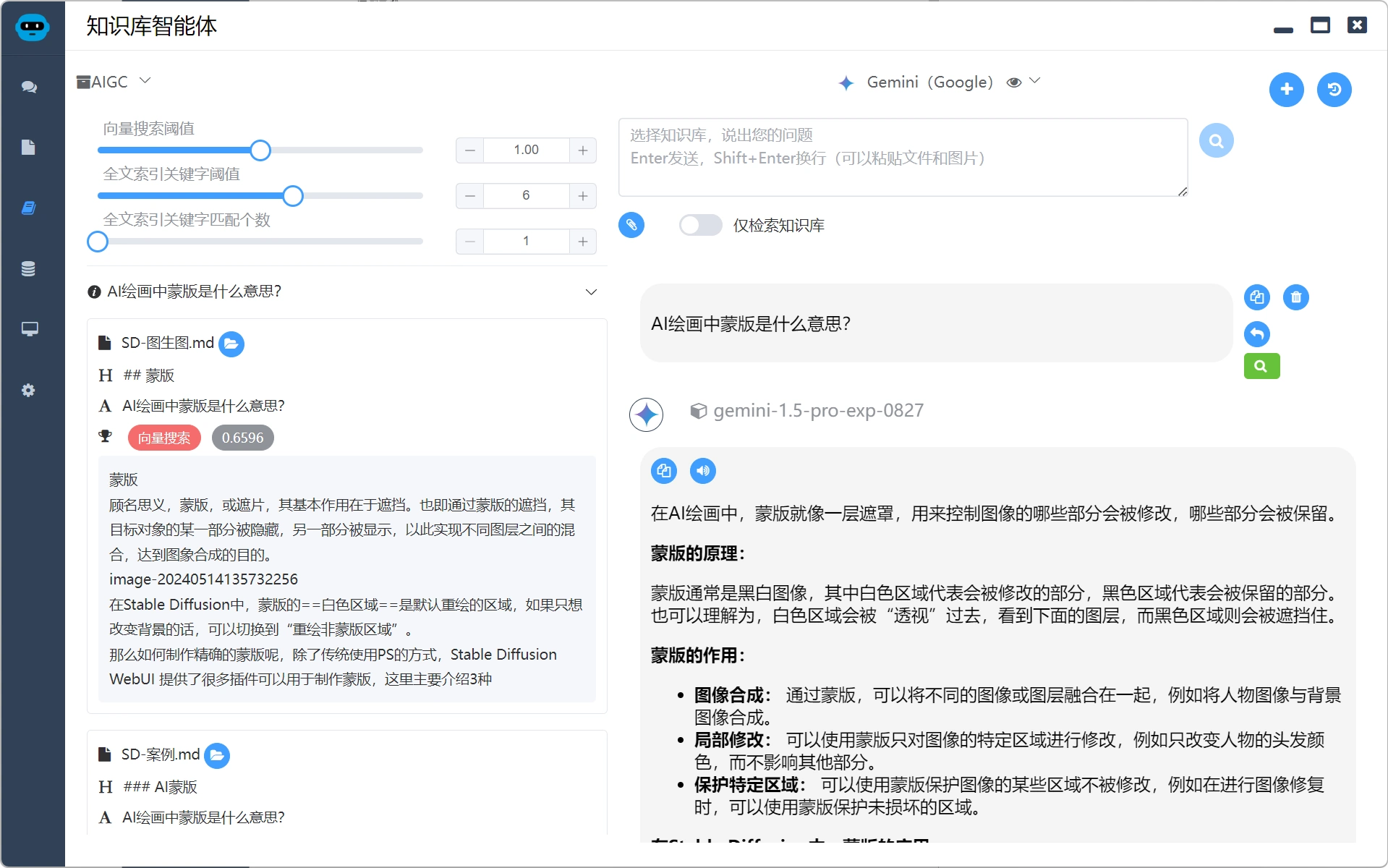Click the Gemini avatar icon

(x=646, y=415)
